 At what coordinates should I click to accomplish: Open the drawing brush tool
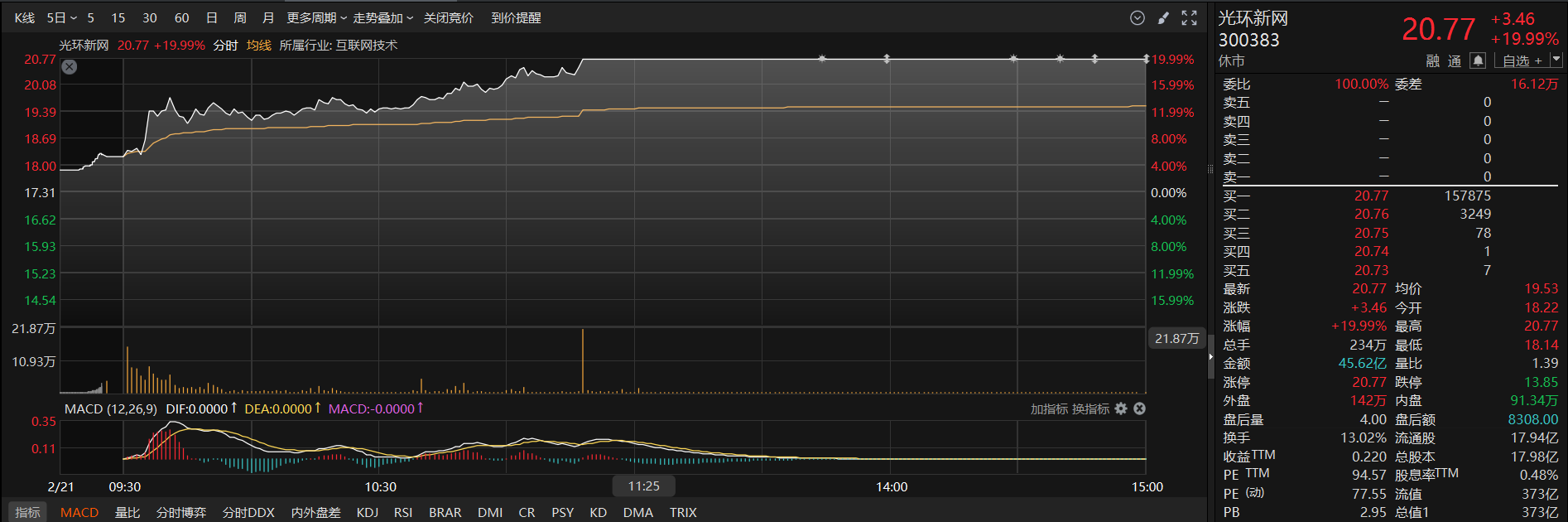coord(1163,17)
